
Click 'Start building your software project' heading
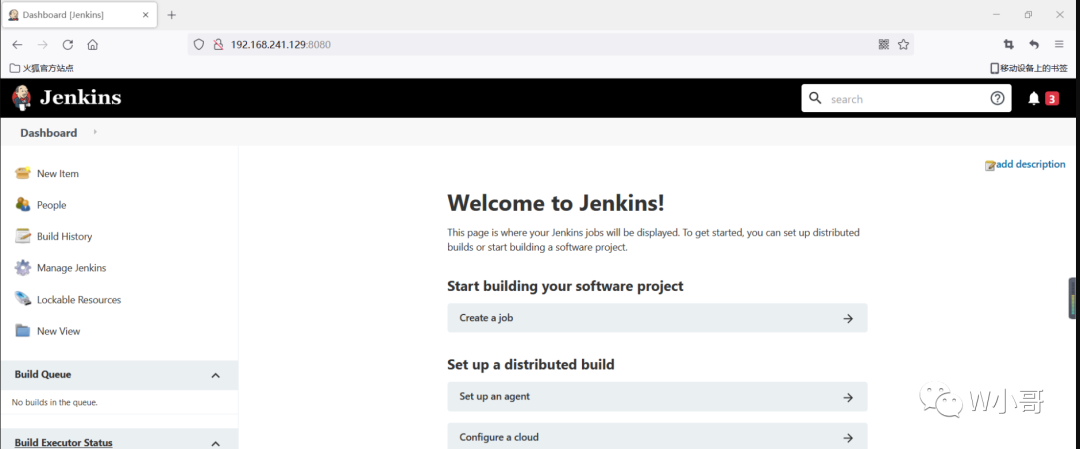[x=565, y=286]
